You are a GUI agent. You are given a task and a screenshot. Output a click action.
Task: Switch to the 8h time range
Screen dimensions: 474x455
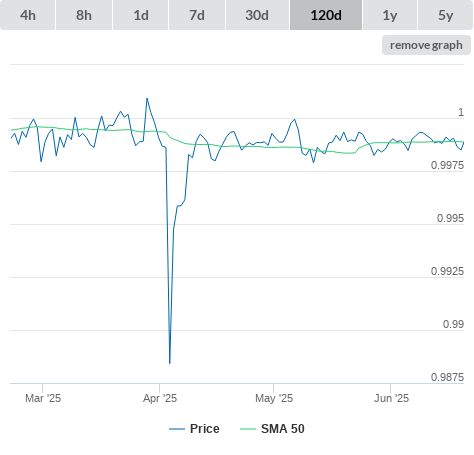point(84,15)
